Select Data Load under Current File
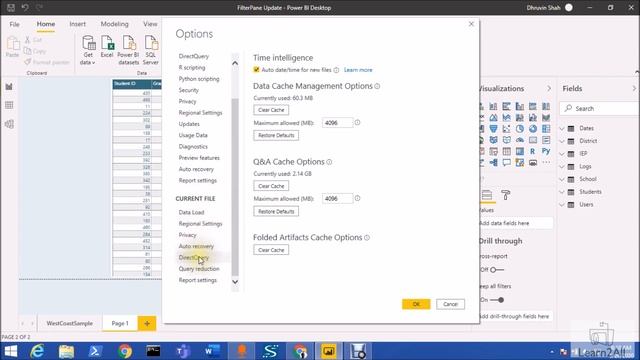640x360 pixels. [191, 213]
